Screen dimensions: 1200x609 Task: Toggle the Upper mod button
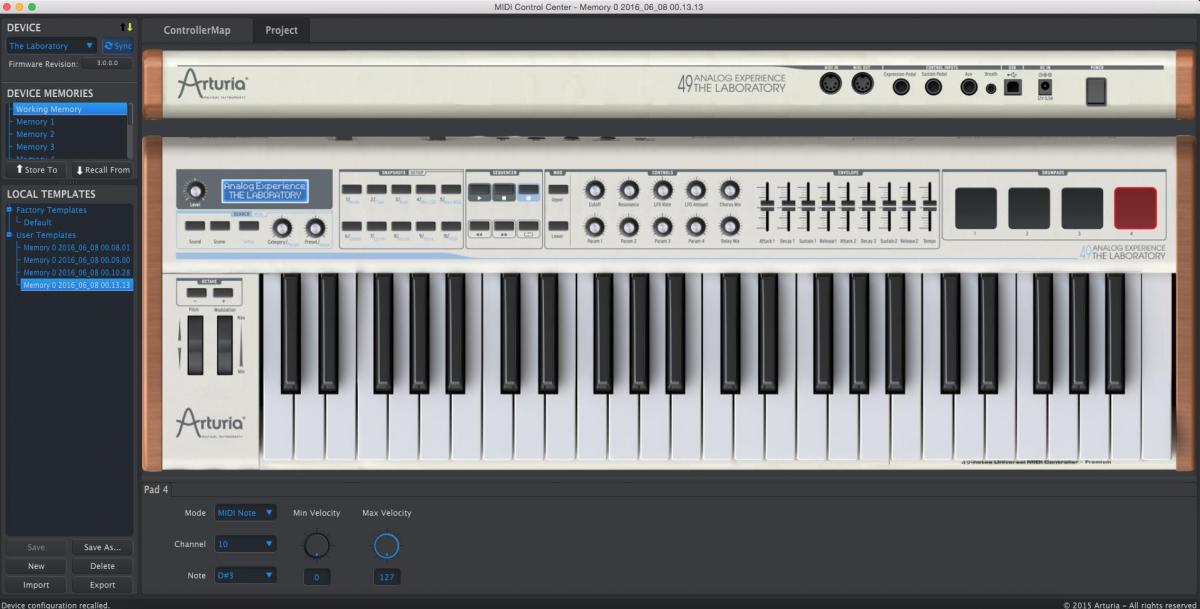coord(558,189)
